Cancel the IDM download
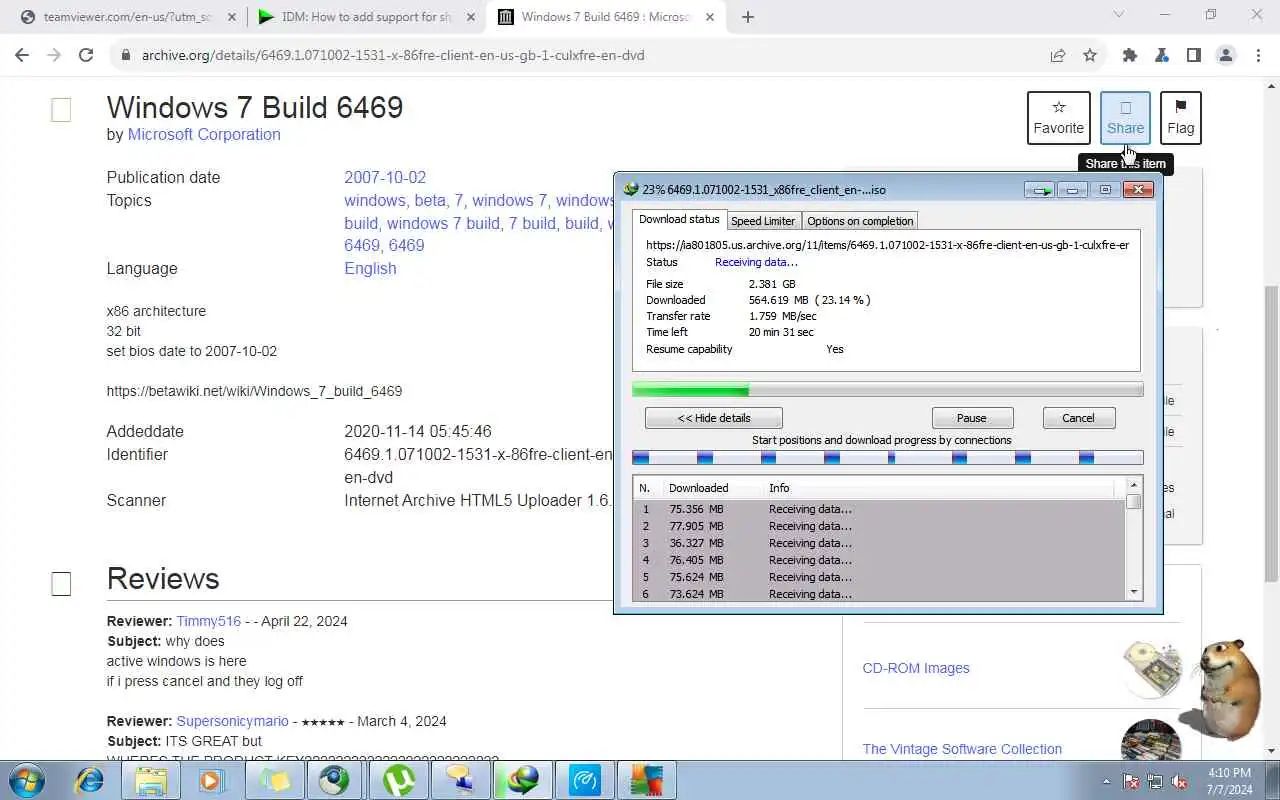The height and width of the screenshot is (800, 1280). click(1078, 418)
